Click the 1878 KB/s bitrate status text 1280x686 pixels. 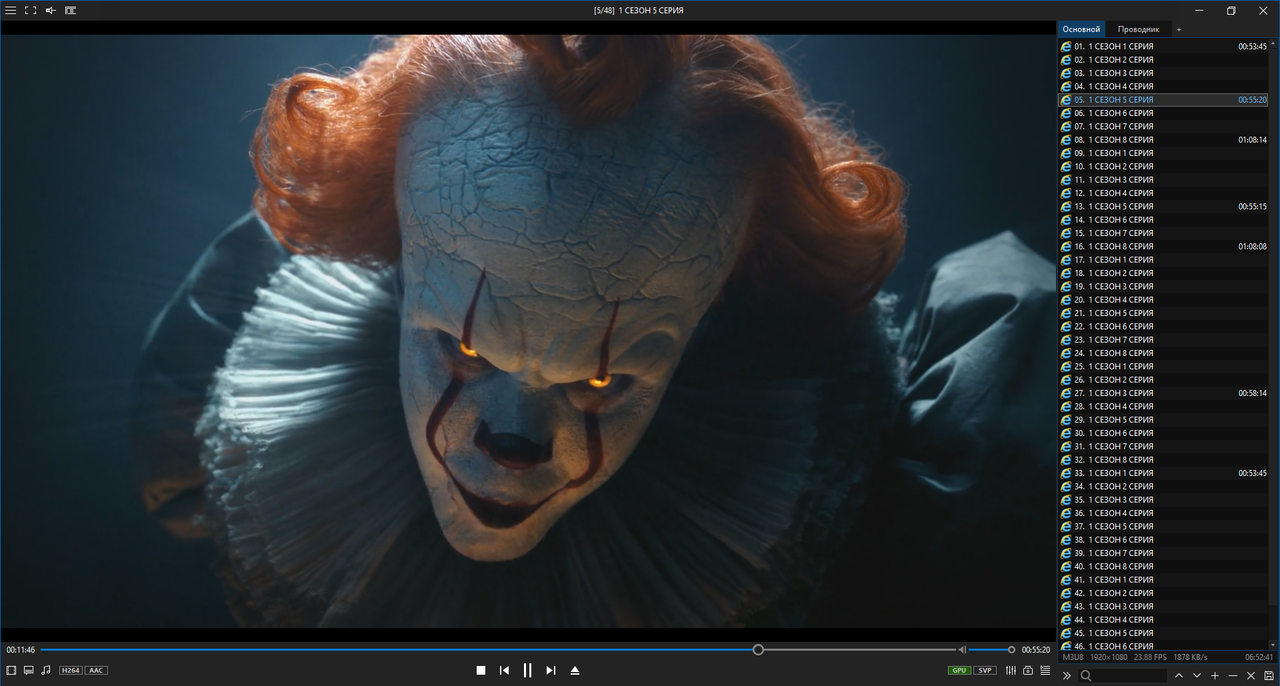[x=1190, y=657]
